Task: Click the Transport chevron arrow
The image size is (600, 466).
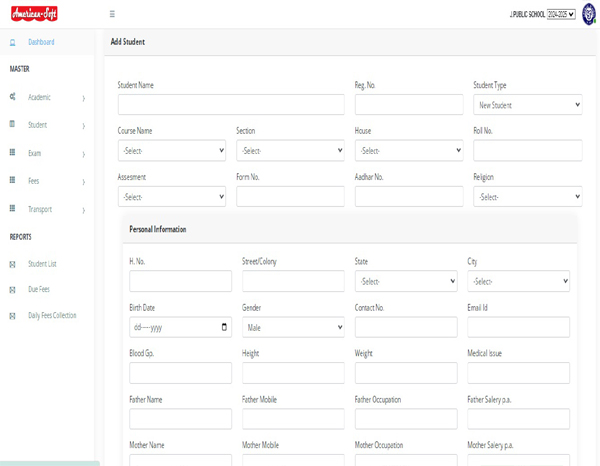Action: 83,210
